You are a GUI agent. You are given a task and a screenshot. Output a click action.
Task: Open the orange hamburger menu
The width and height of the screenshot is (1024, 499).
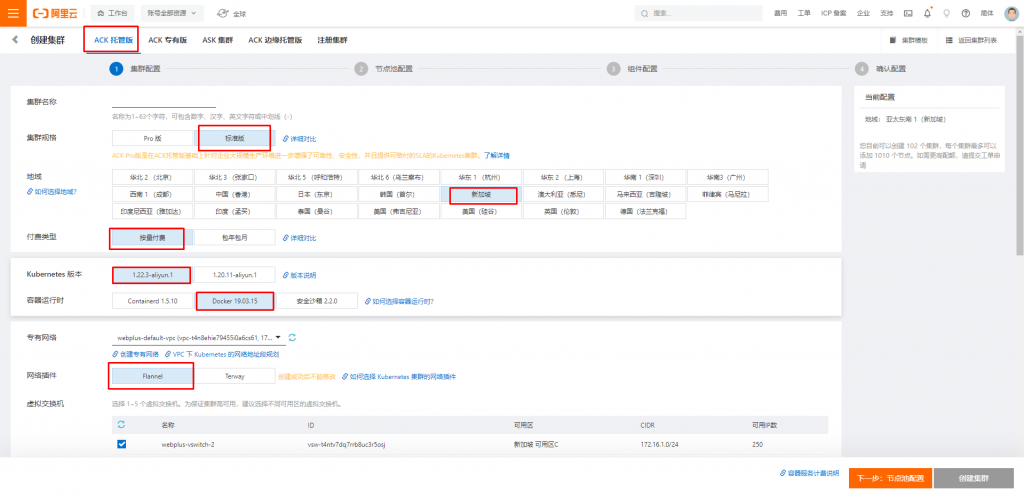13,13
